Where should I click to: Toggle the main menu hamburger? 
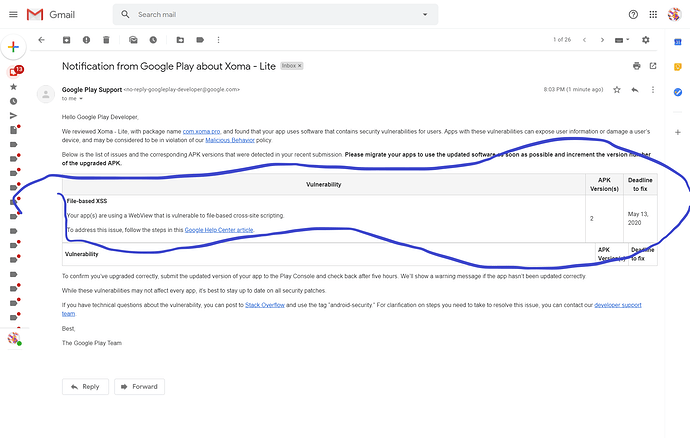(11, 15)
